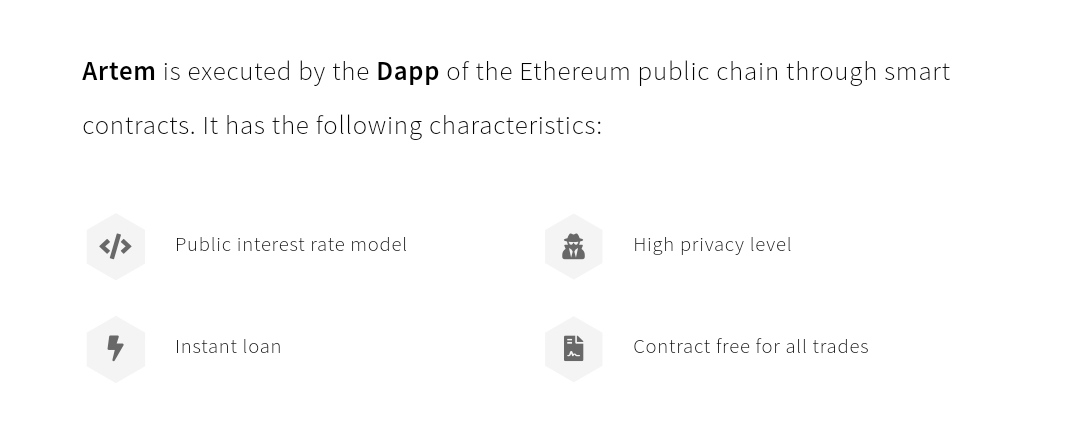The image size is (1080, 432).
Task: Click the 'Instant loan' text
Action: coord(228,346)
